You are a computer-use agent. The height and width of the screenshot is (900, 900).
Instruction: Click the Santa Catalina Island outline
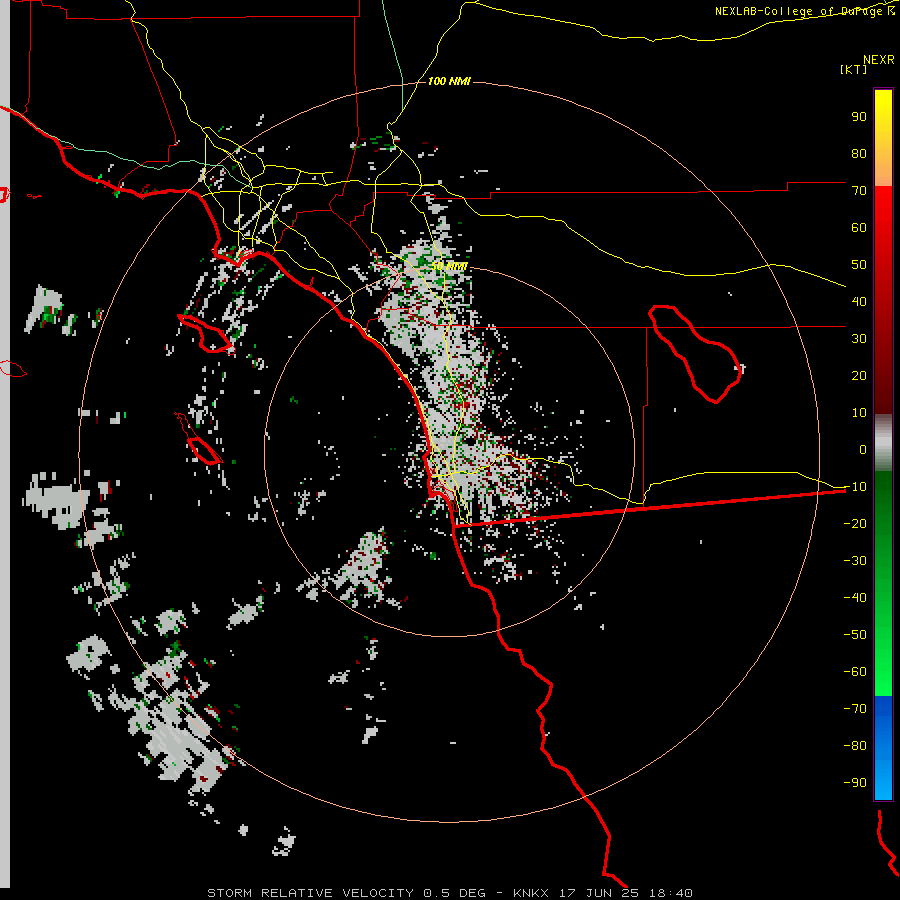[205, 333]
